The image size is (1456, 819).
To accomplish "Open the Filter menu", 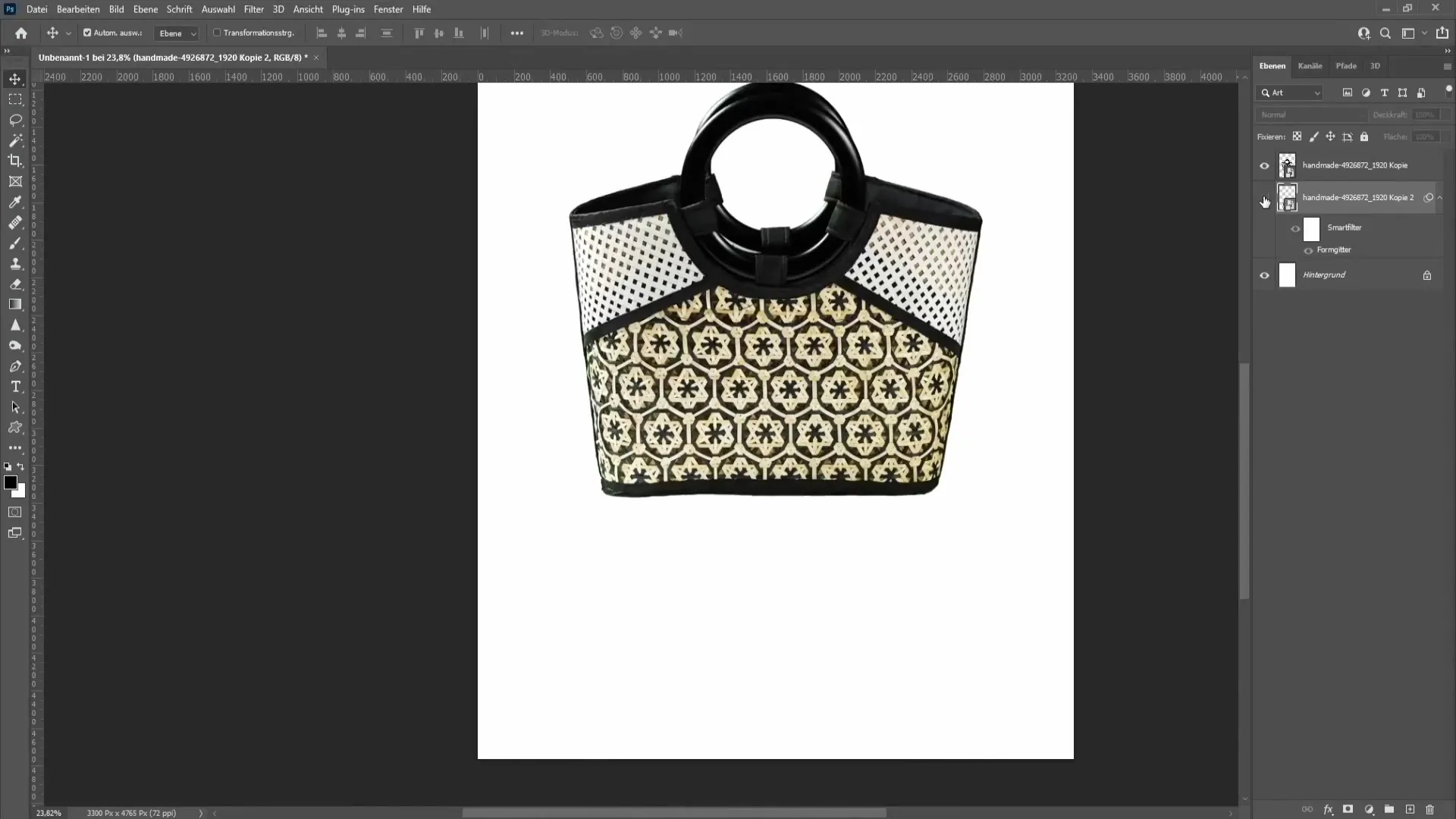I will pos(253,9).
